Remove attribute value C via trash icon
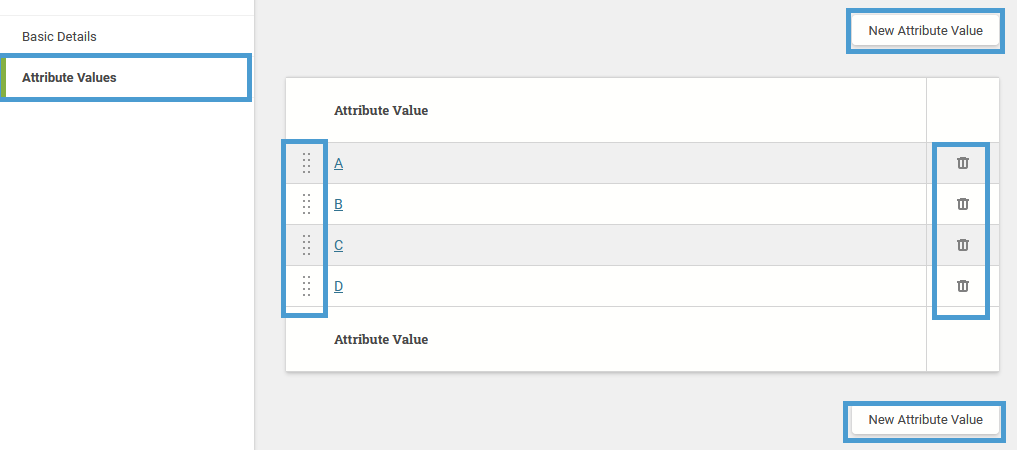Viewport: 1017px width, 450px height. [963, 245]
